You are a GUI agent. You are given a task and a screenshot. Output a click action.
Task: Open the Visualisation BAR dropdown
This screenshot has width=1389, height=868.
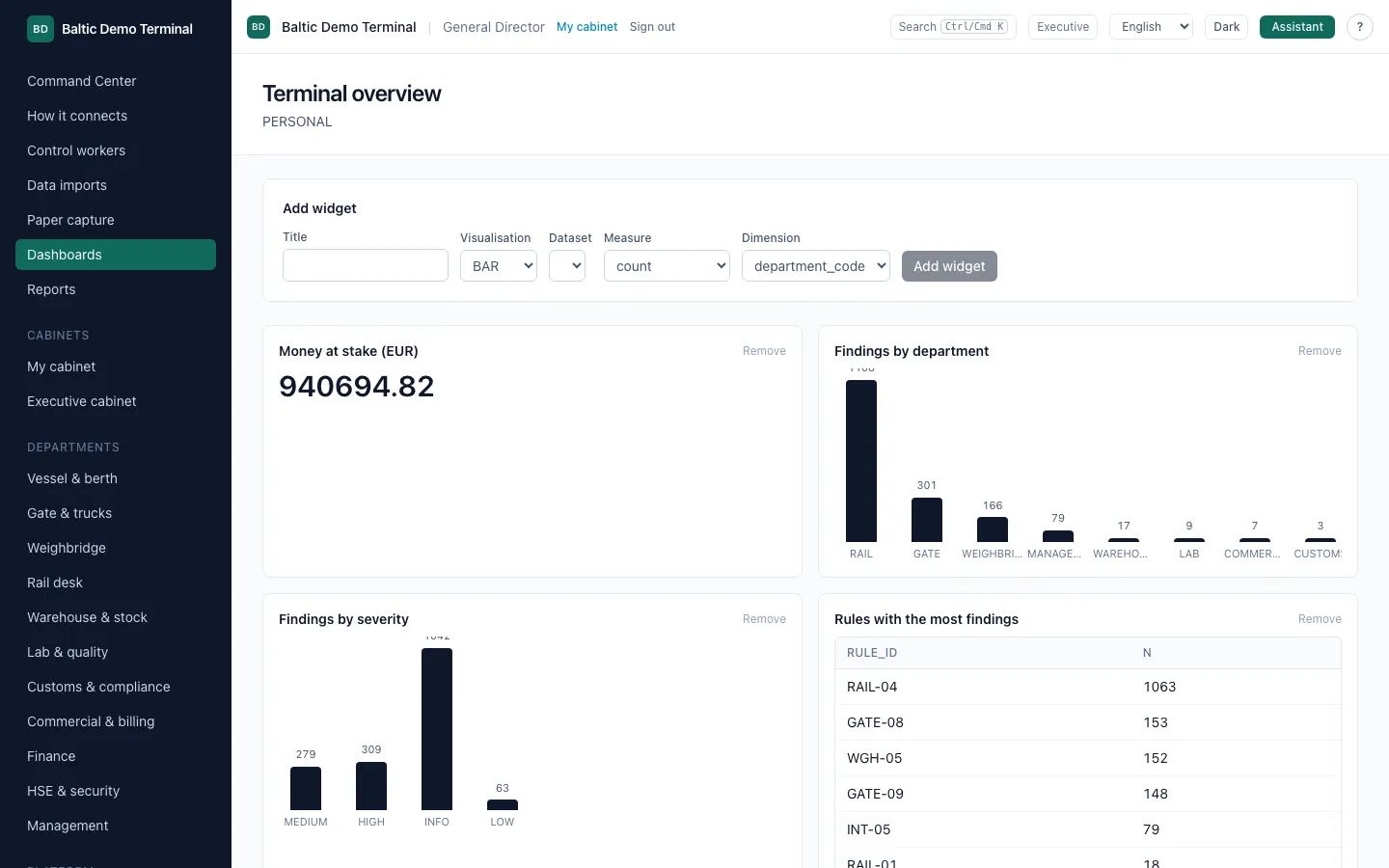click(x=499, y=266)
